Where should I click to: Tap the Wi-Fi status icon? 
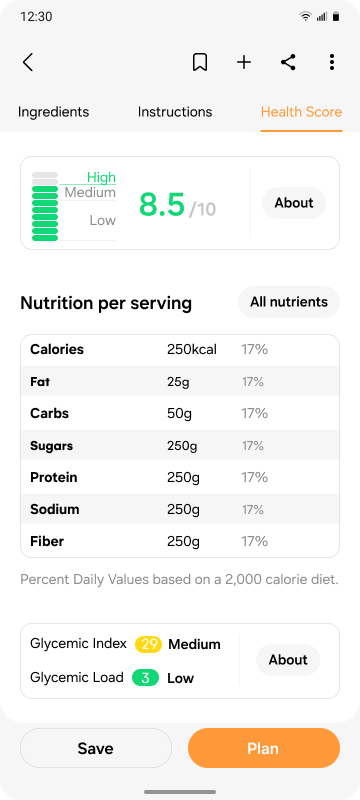(x=305, y=16)
